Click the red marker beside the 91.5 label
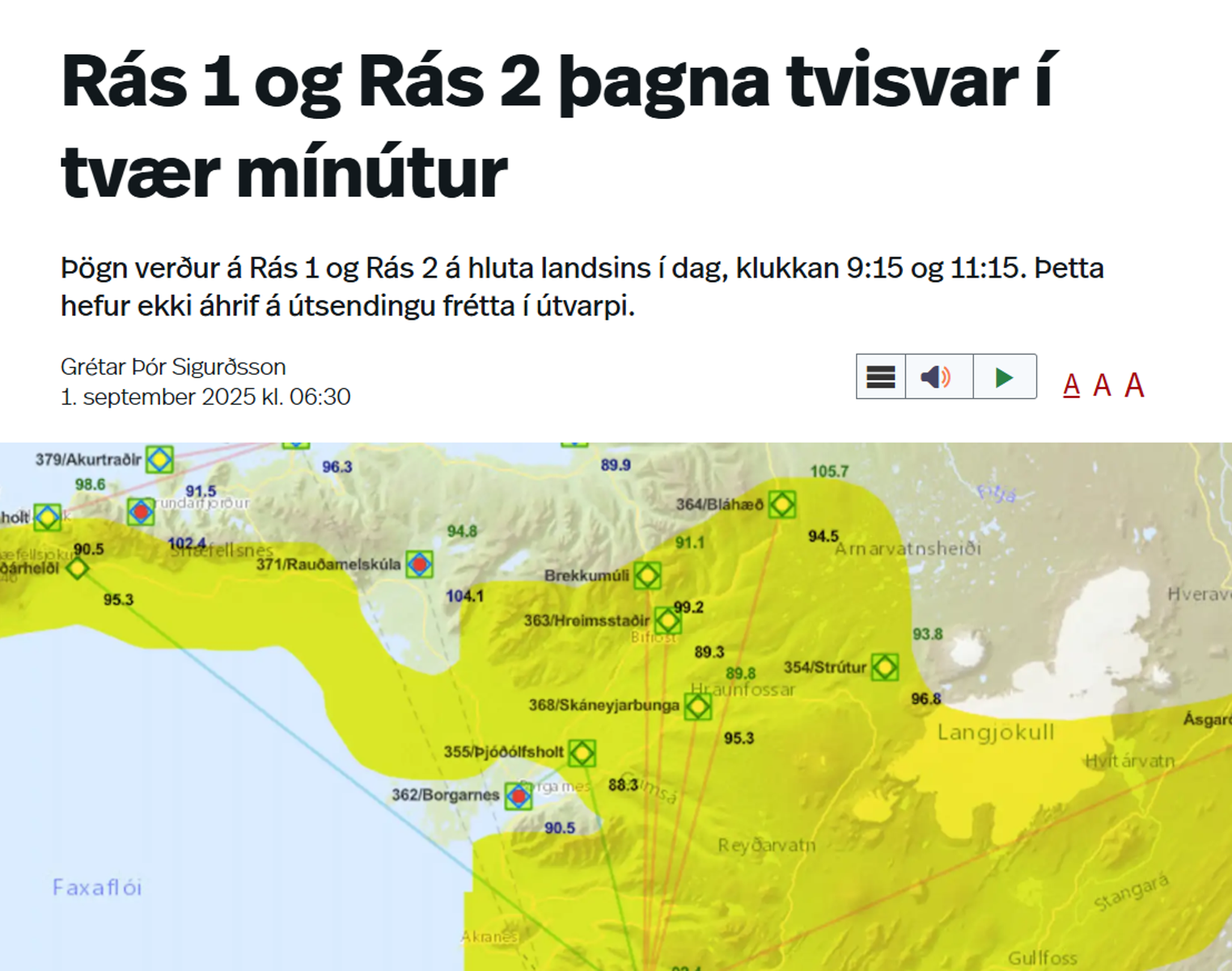The width and height of the screenshot is (1232, 971). [x=141, y=511]
